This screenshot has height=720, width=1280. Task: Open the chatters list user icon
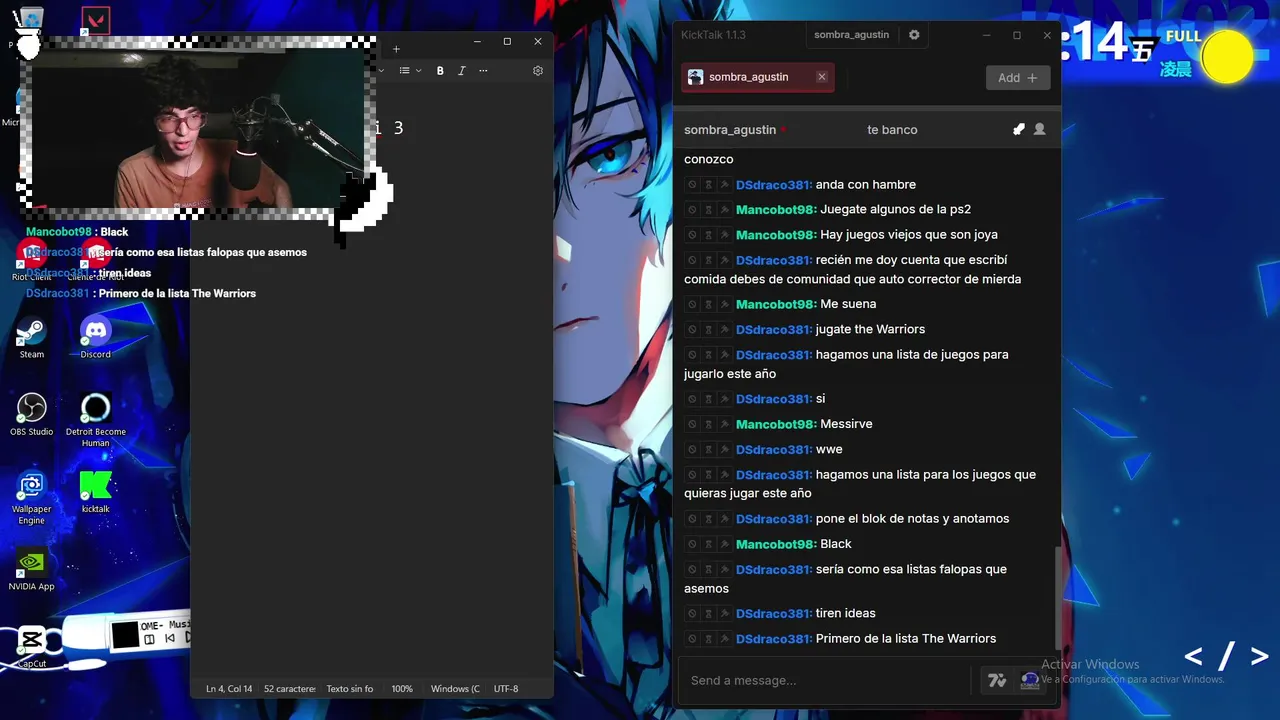coord(1040,130)
